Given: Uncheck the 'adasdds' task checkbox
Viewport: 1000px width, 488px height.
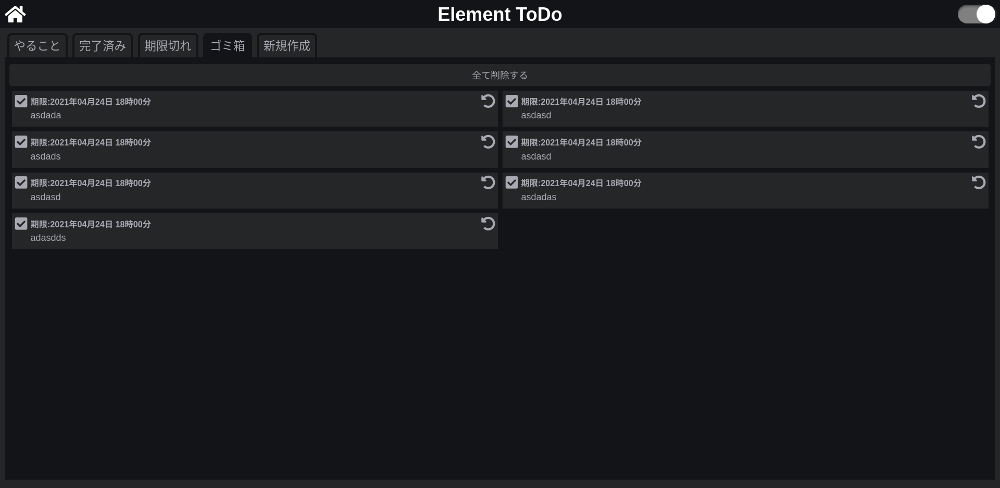Looking at the screenshot, I should (21, 223).
